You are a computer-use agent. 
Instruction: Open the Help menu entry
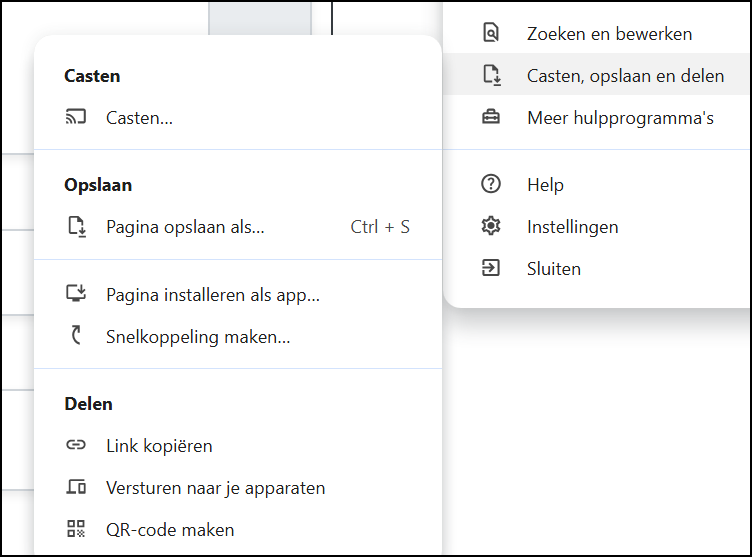597,185
